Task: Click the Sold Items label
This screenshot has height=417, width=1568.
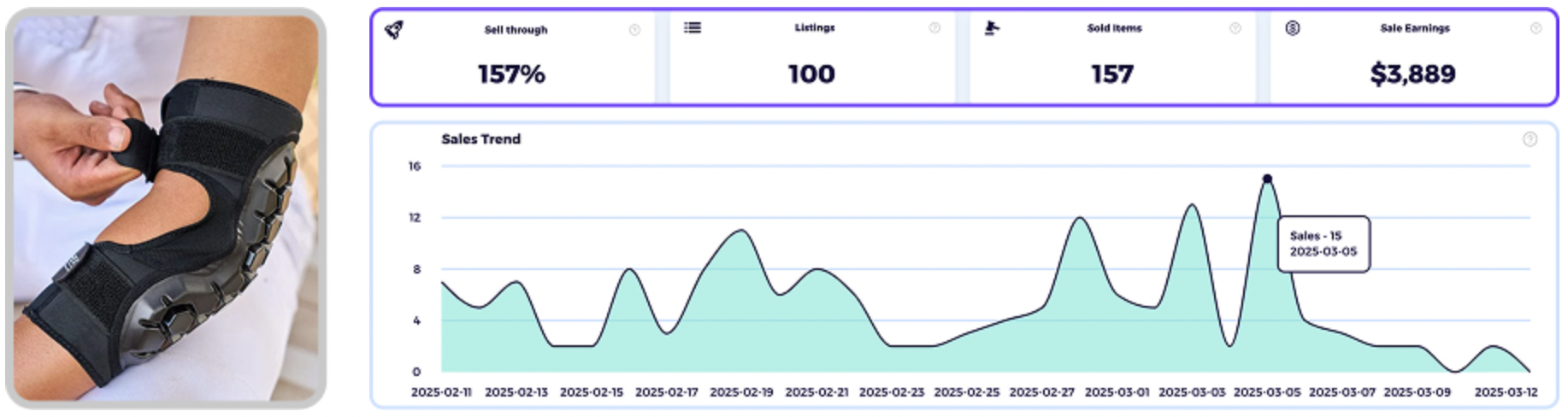Action: tap(1114, 28)
